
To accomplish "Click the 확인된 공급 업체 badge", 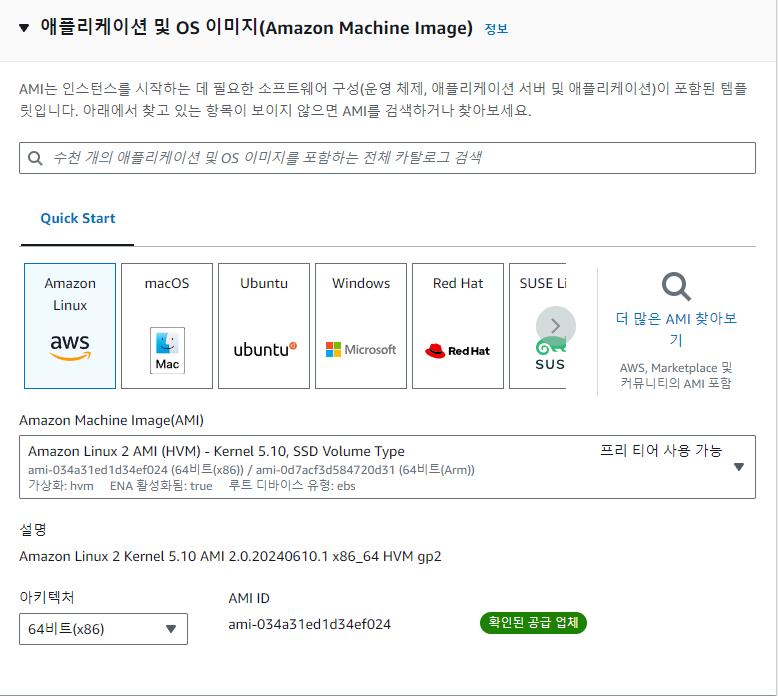I will tap(533, 623).
